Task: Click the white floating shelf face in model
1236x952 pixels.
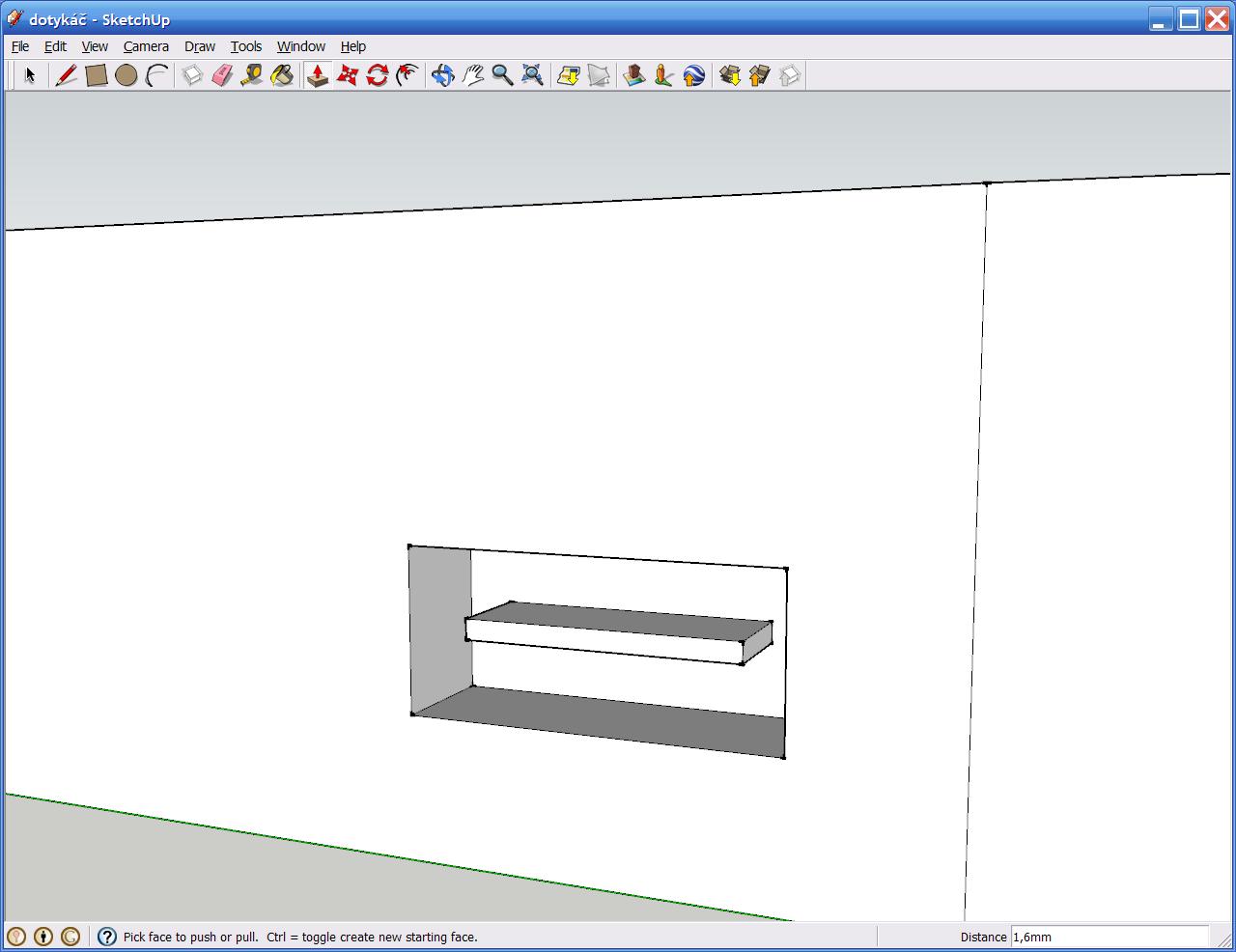Action: point(604,640)
